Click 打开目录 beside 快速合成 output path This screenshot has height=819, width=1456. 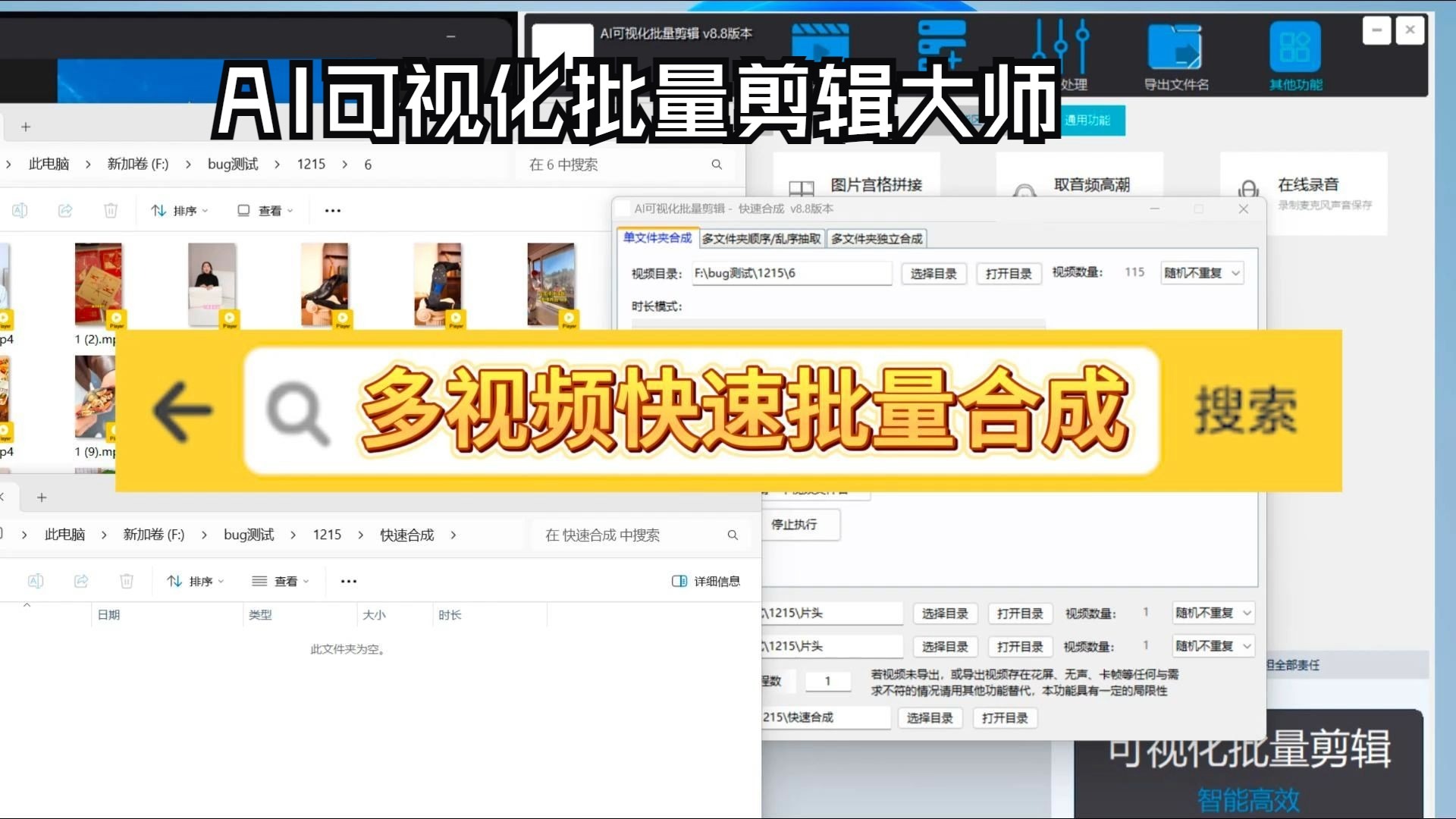1005,718
